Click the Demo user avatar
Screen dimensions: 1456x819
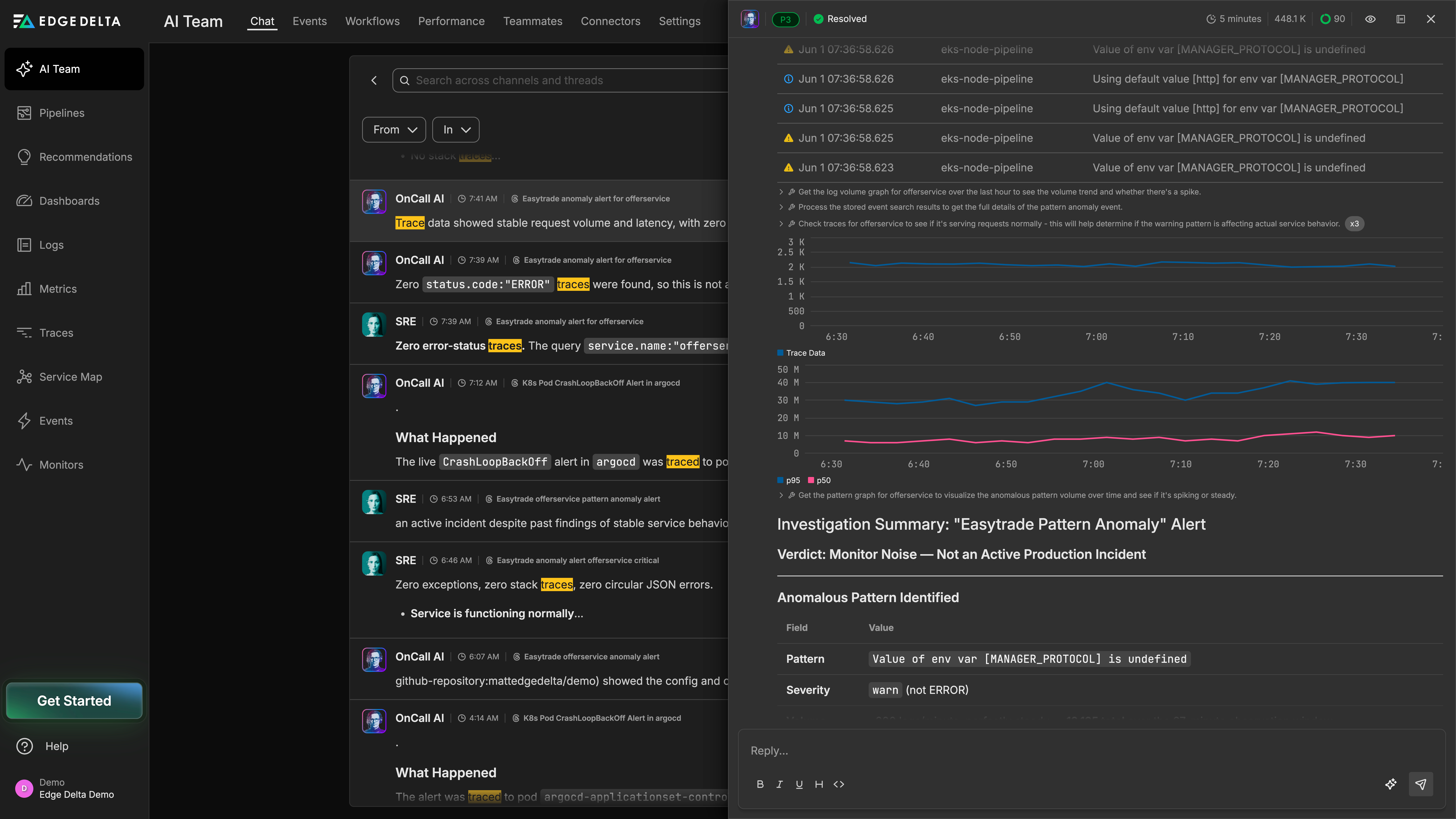click(24, 788)
